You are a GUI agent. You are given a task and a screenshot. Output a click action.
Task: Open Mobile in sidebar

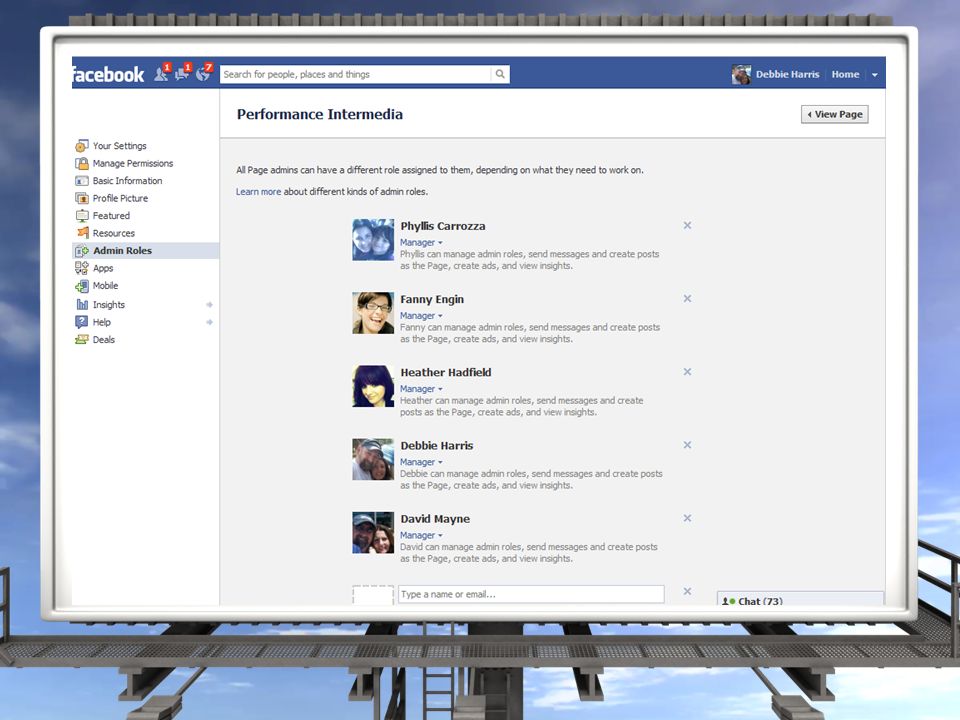pyautogui.click(x=105, y=285)
